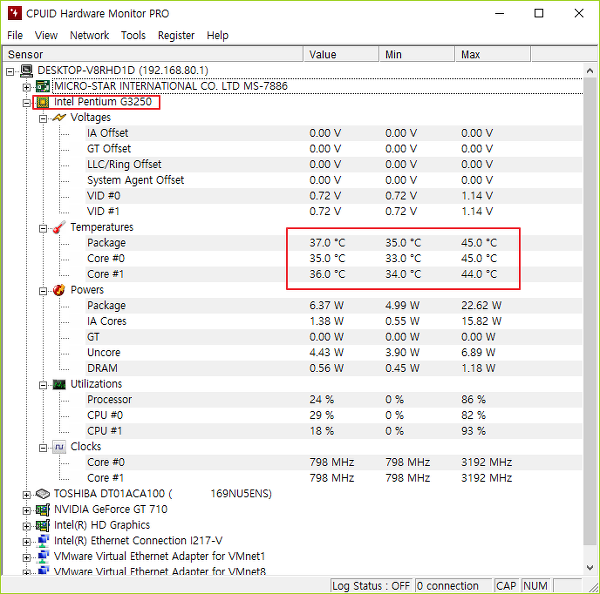Click the desktop computer icon beside DESKTOP-V8RHD1D

26,70
